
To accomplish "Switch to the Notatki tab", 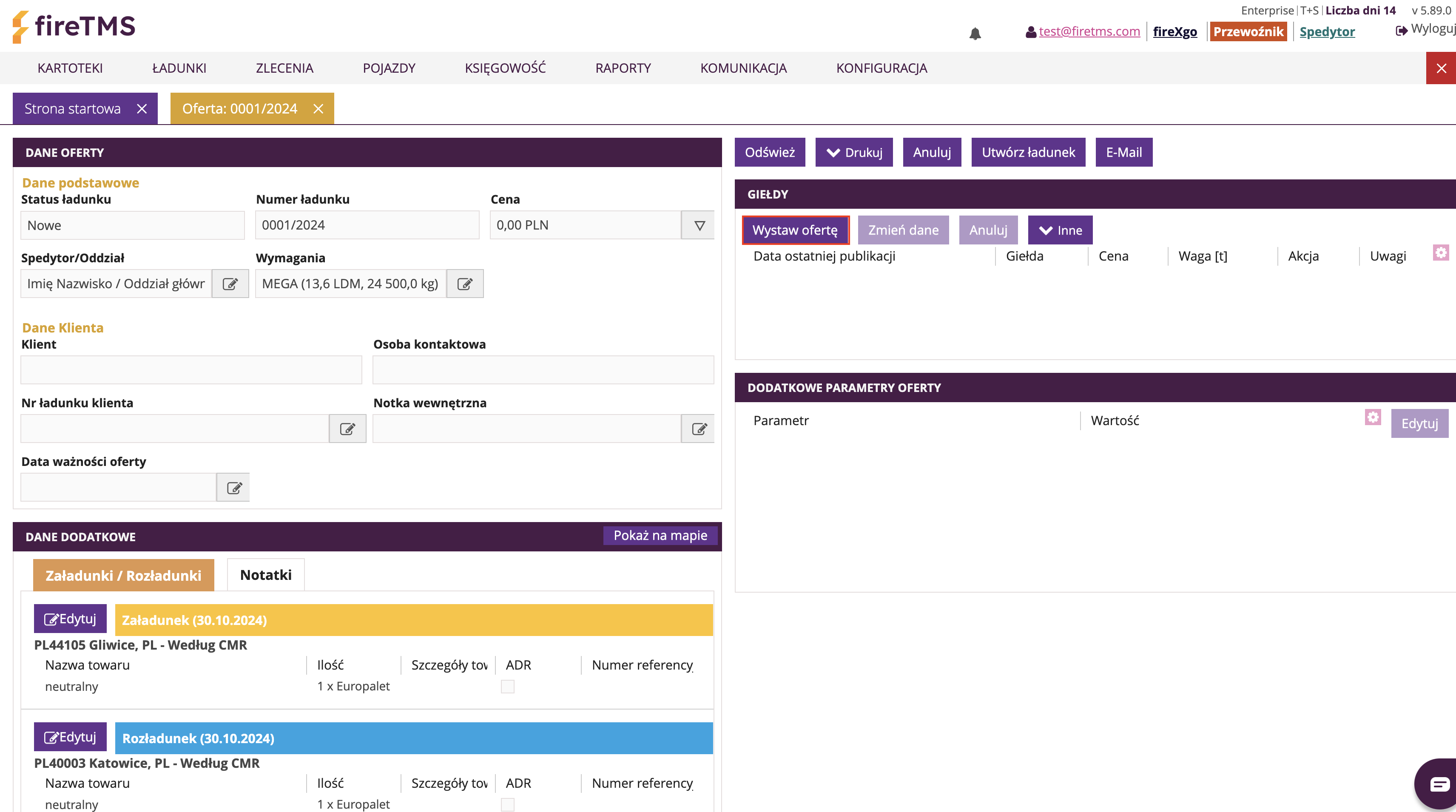I will [266, 575].
